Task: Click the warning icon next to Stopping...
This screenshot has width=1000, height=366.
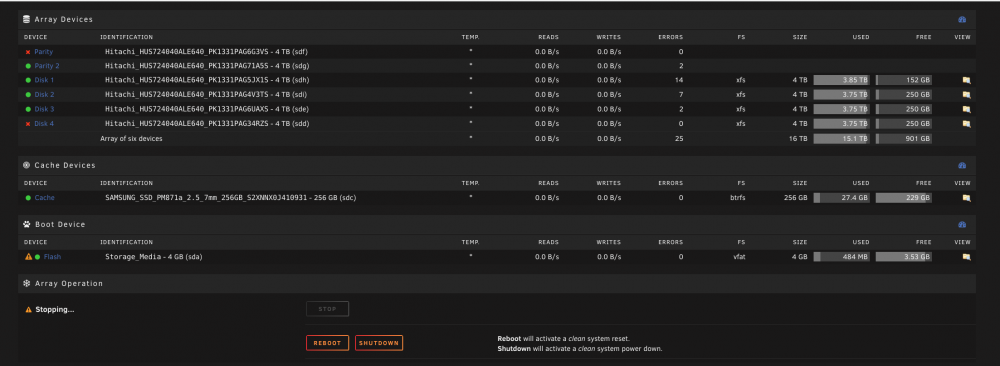Action: coord(28,310)
